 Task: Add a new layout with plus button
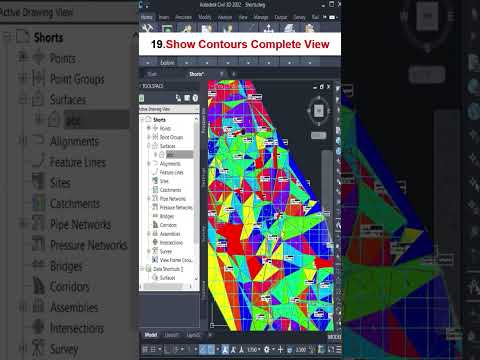pyautogui.click(x=210, y=335)
